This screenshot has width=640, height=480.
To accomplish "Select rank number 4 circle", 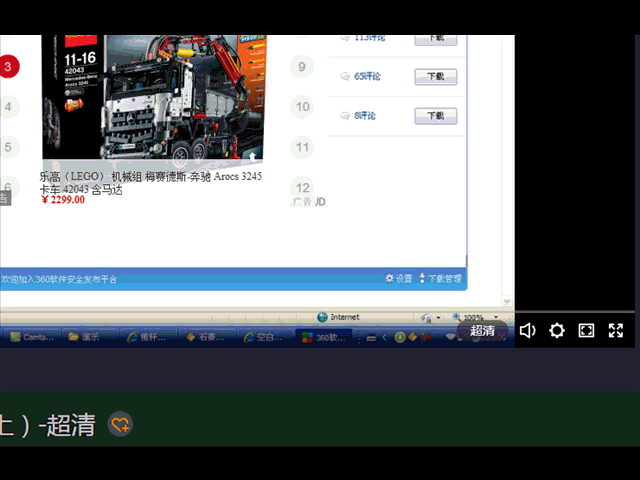I will (8, 107).
